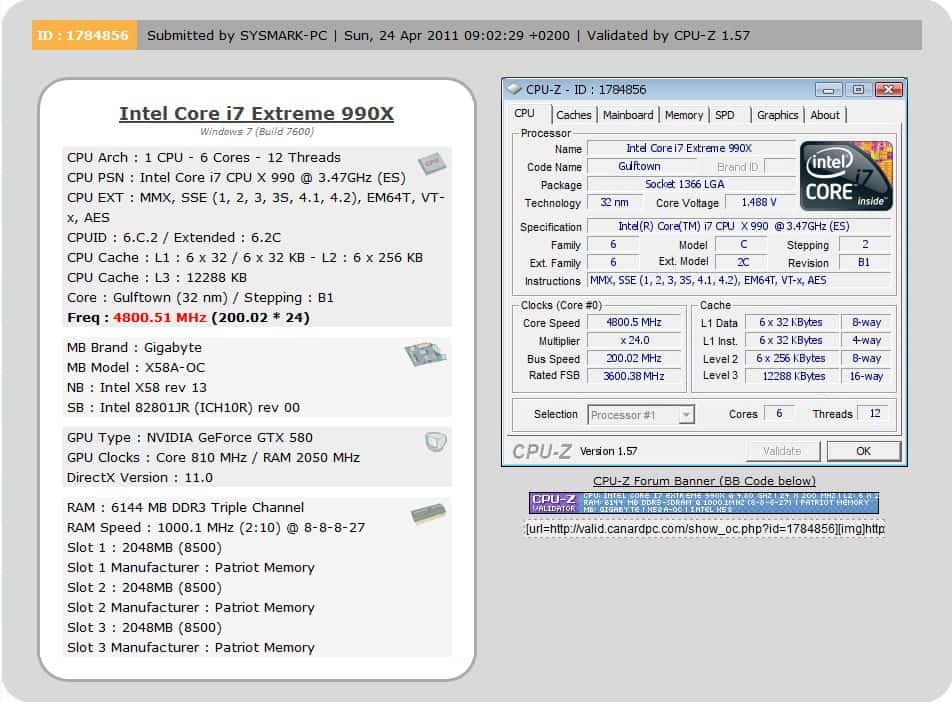Go to the SPD tab
The height and width of the screenshot is (702, 952).
pos(725,115)
